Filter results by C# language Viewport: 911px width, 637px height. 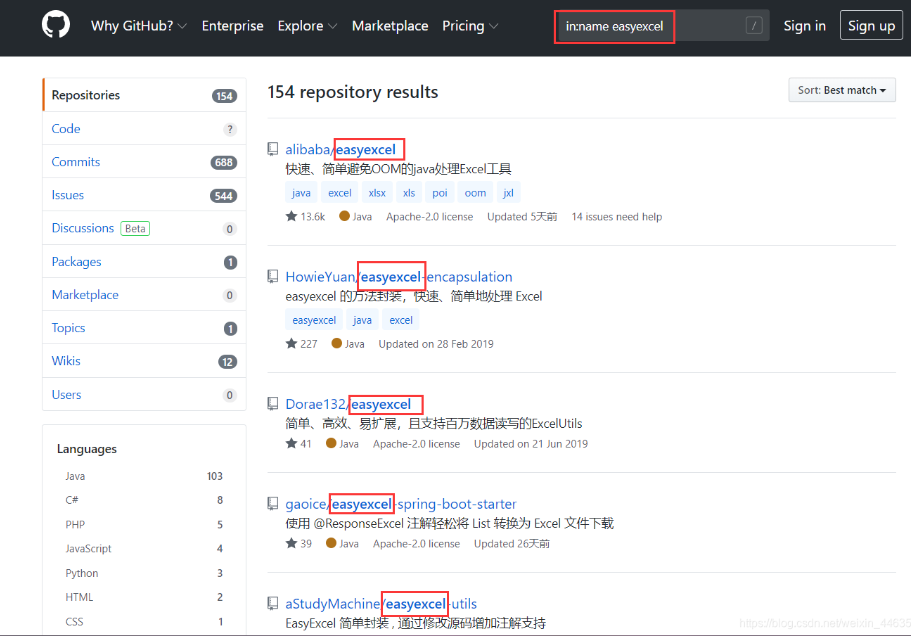click(x=144, y=500)
